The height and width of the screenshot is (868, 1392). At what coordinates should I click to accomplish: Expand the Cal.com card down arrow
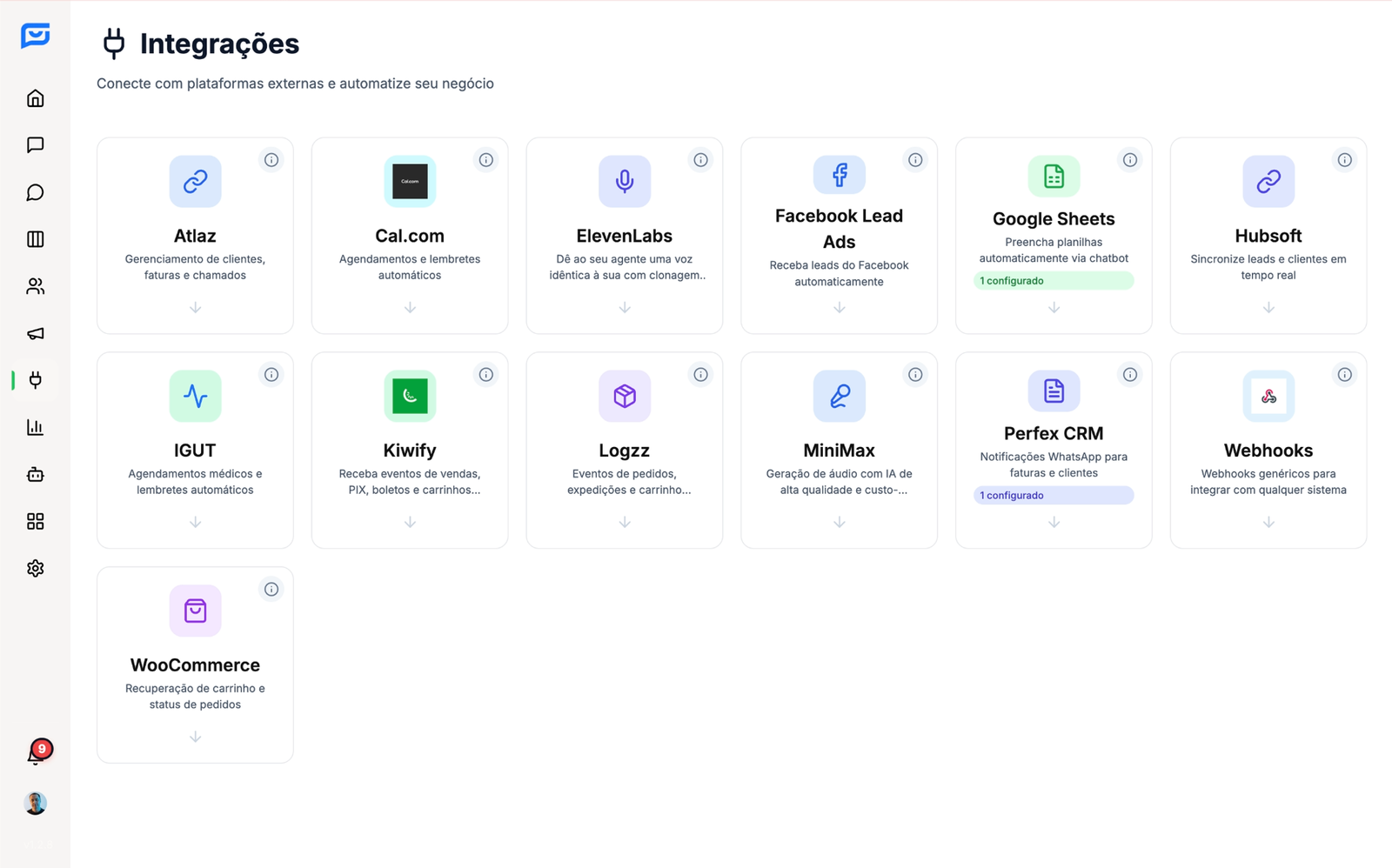point(410,308)
